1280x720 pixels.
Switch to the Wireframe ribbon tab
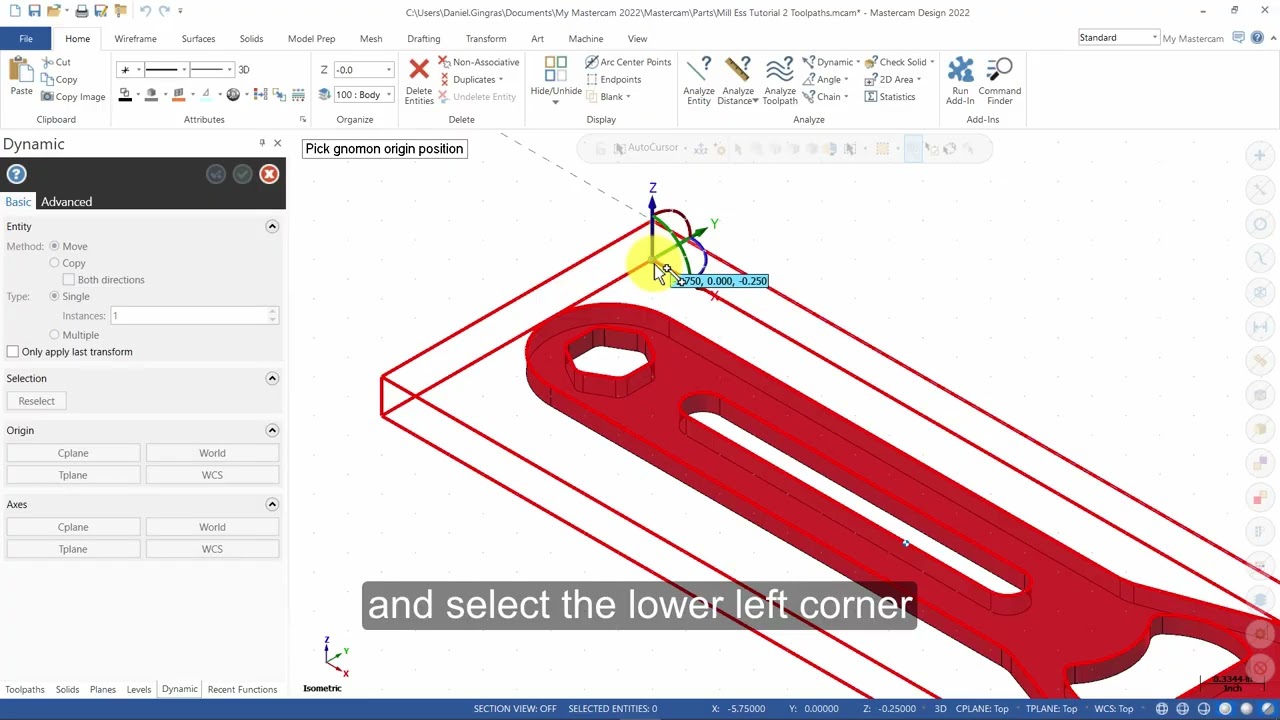tap(135, 39)
